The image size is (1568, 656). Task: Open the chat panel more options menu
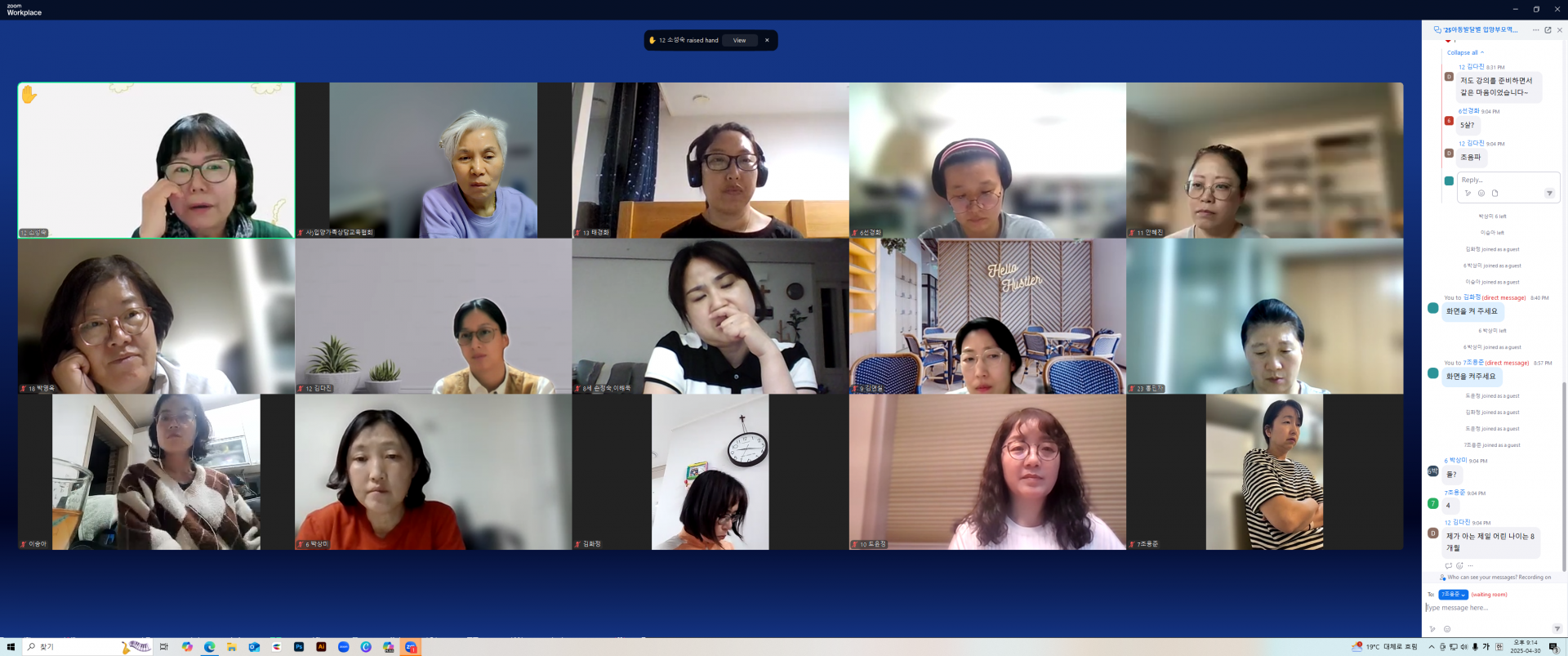pos(1535,30)
